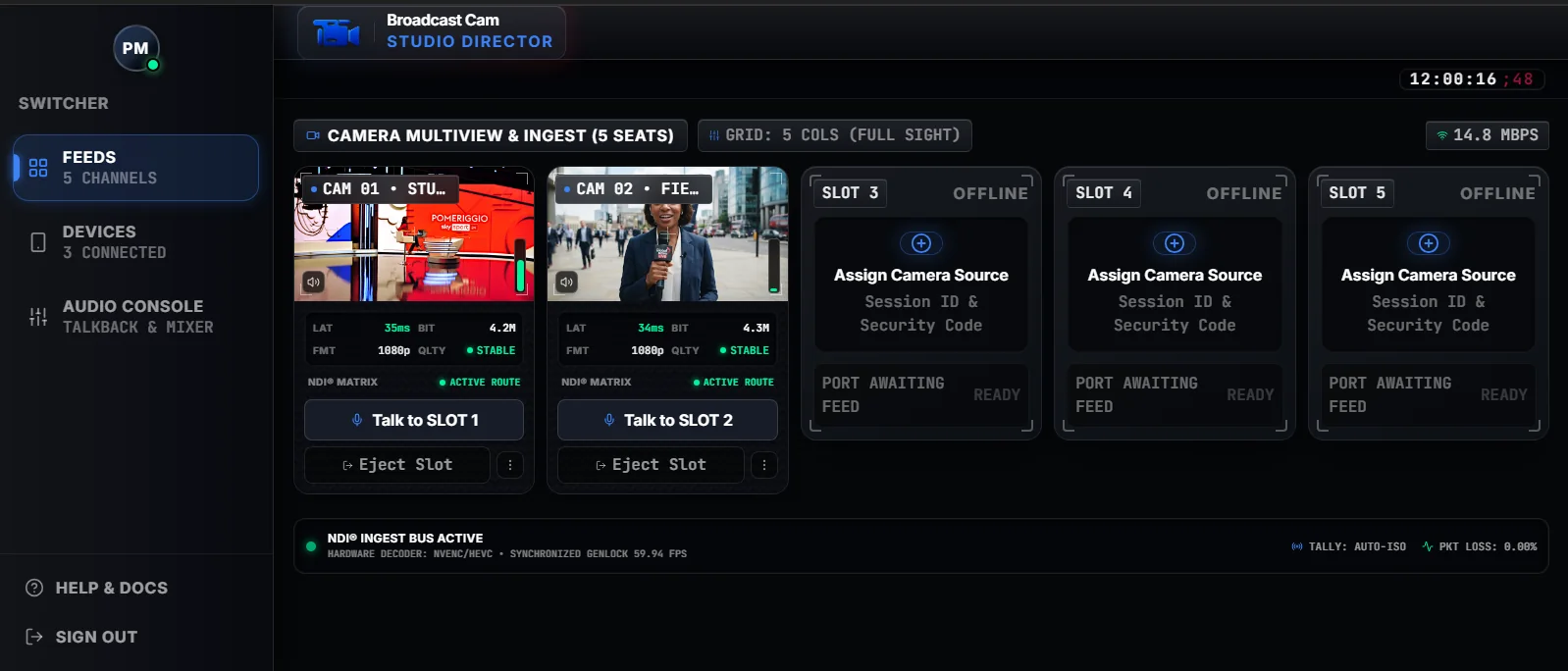Eject Slot for CAM 01
Screen dimensions: 1568x671
(397, 465)
